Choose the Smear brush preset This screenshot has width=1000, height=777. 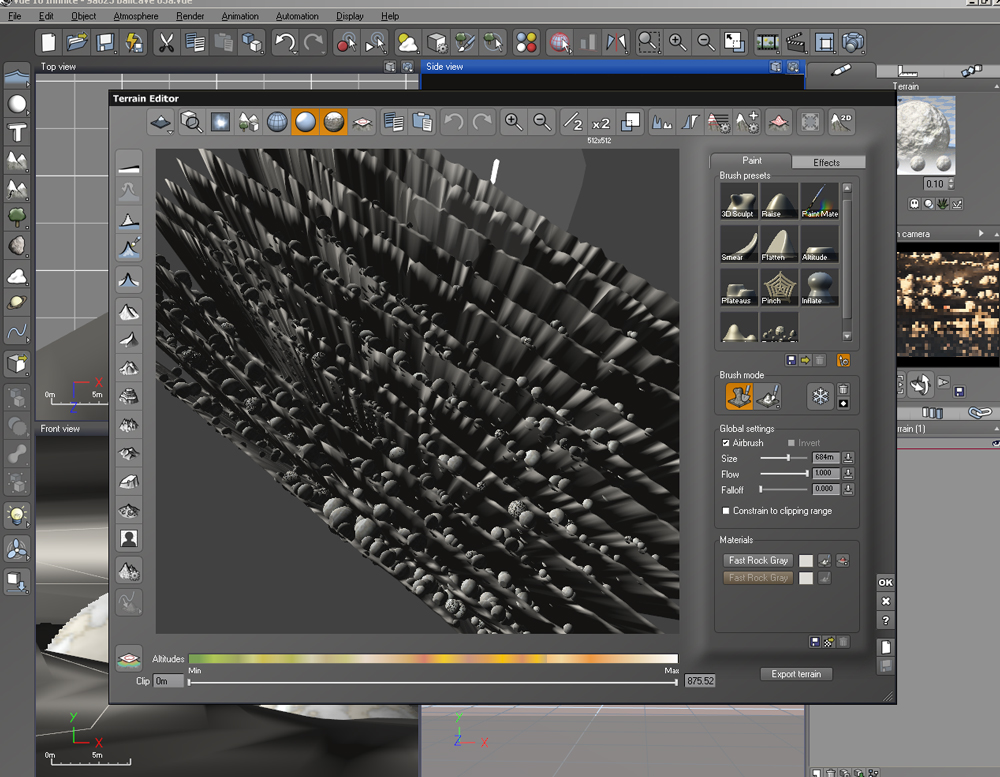pyautogui.click(x=738, y=243)
